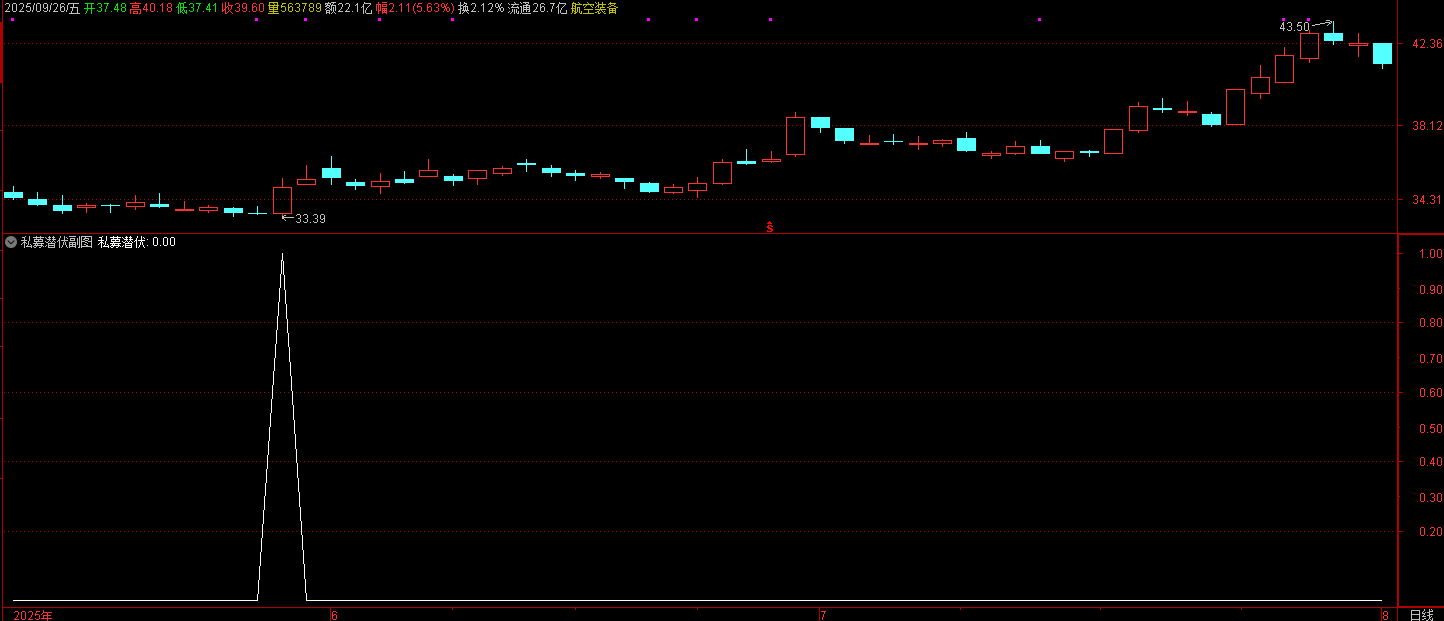Click the month 7 timeline marker
The image size is (1444, 621).
click(823, 615)
